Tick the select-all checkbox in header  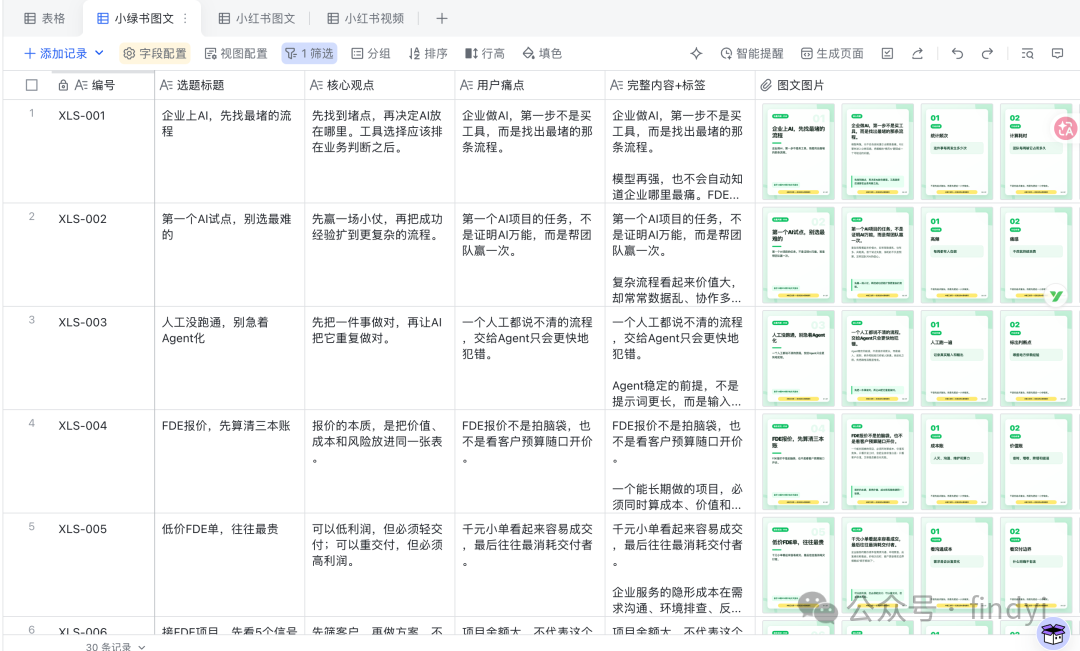[32, 85]
